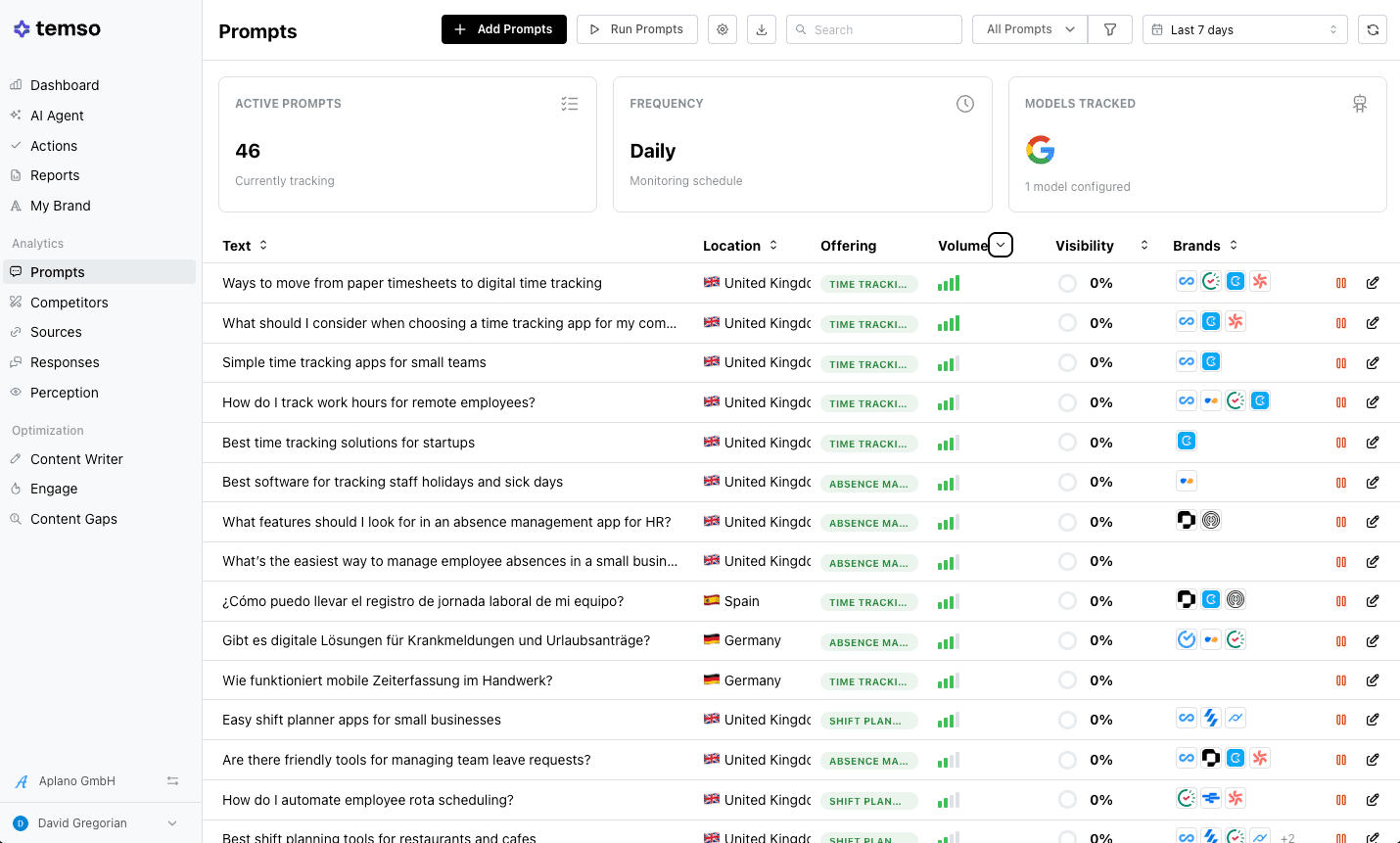Click the switch organization icon beside Aplano GmbH
The width and height of the screenshot is (1400, 843).
point(172,781)
